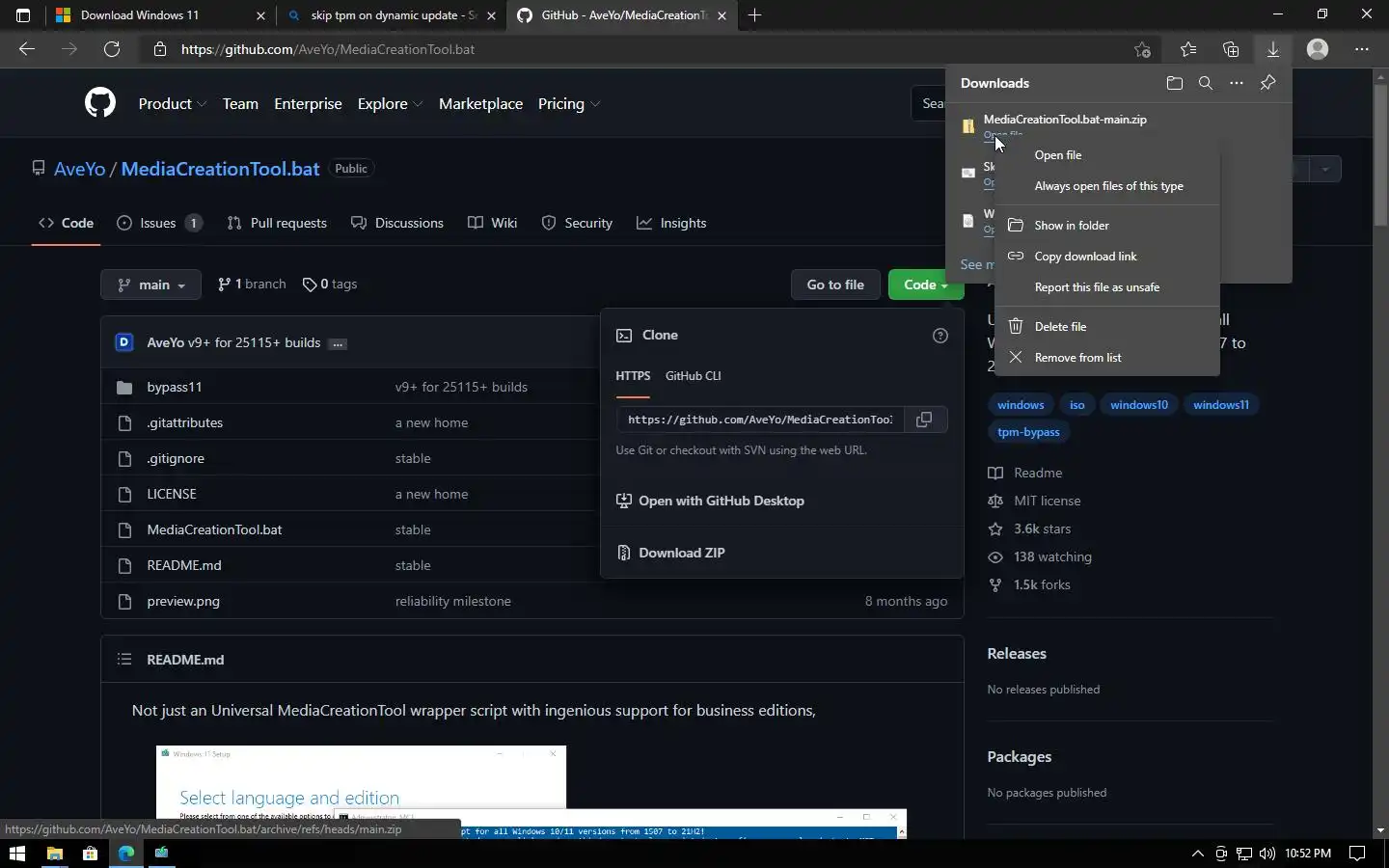Open the Security tab

[x=577, y=223]
